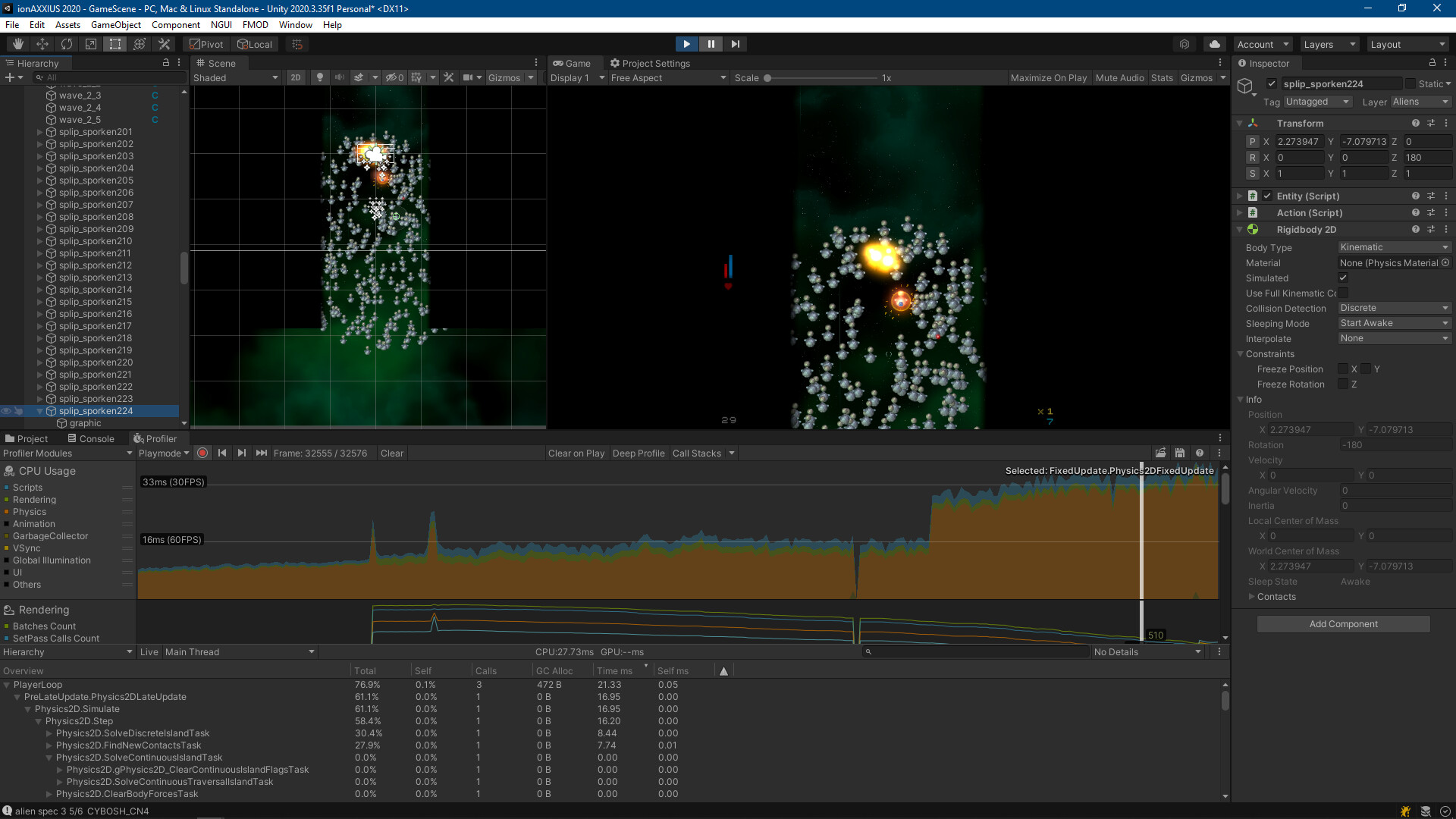This screenshot has width=1456, height=819.
Task: Open the Body Type dropdown showing Kinematic
Action: (1394, 247)
